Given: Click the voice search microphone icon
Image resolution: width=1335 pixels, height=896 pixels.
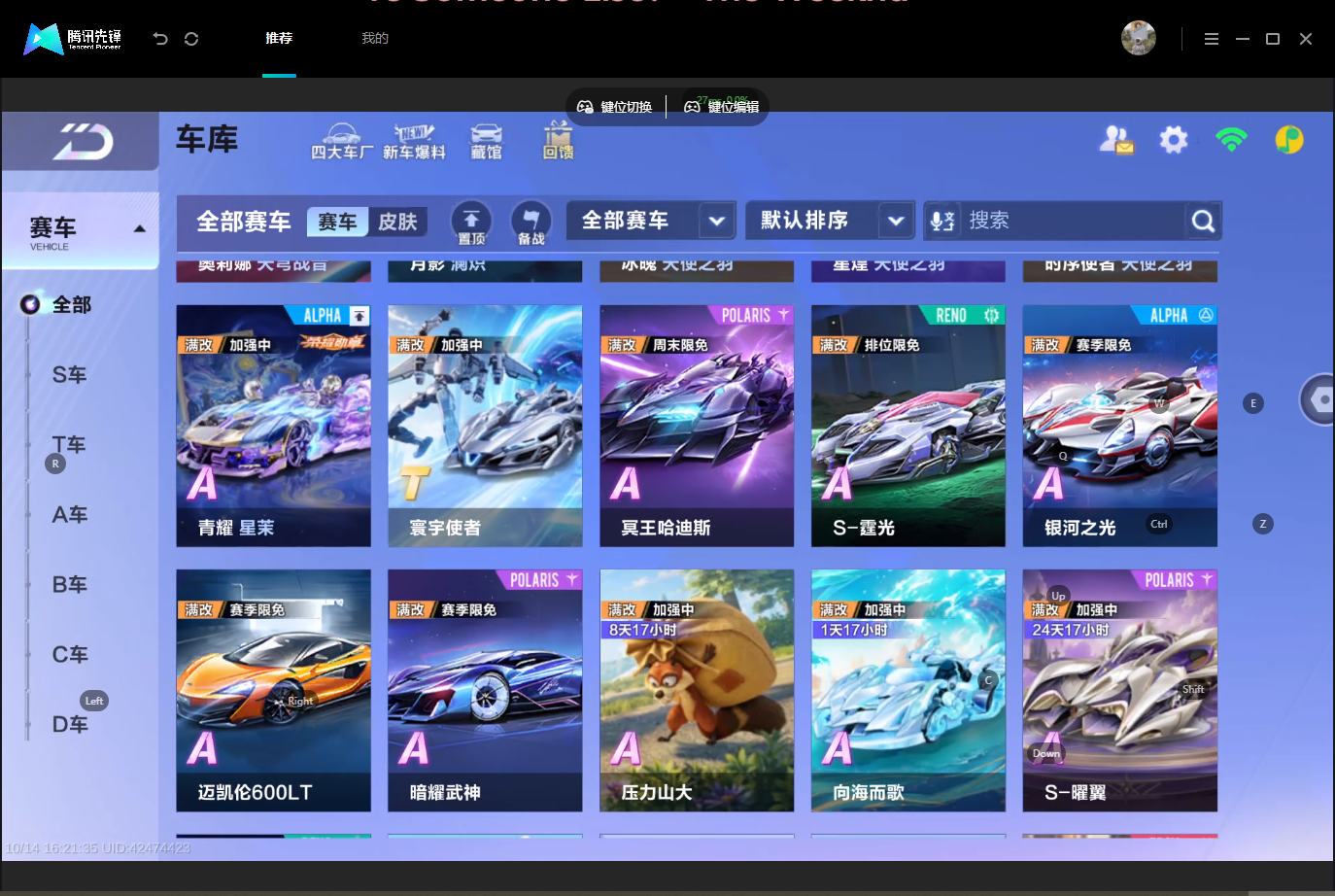Looking at the screenshot, I should pos(942,222).
